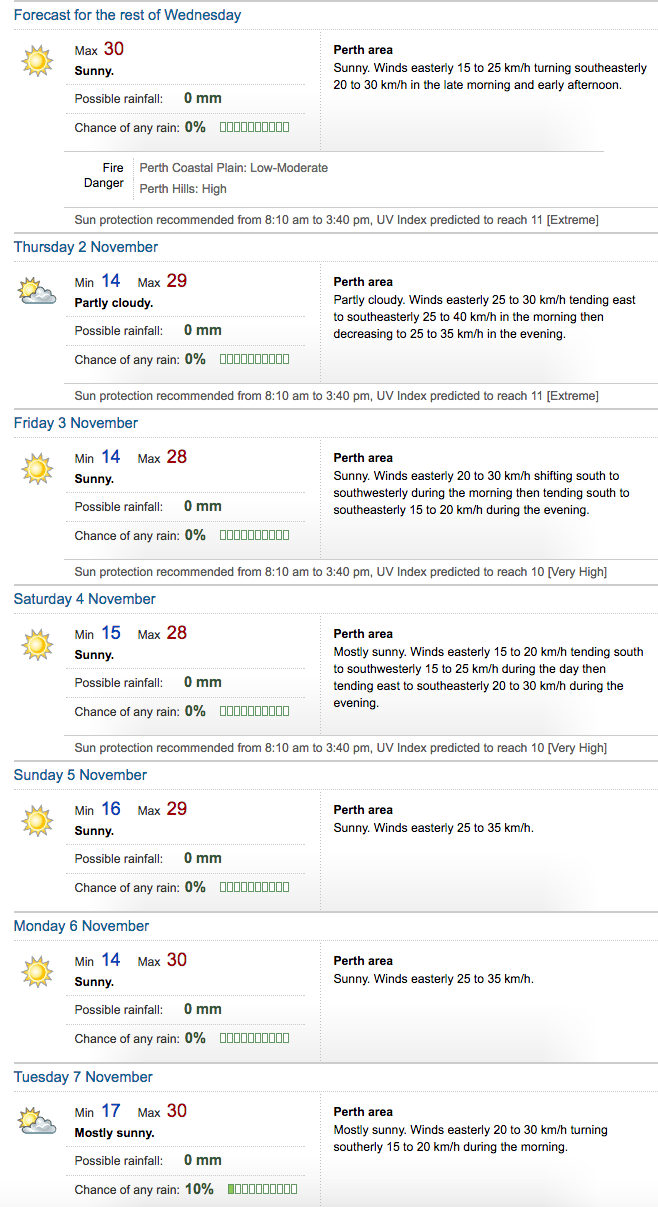Click the sun icon for Saturday 4 November

click(37, 644)
